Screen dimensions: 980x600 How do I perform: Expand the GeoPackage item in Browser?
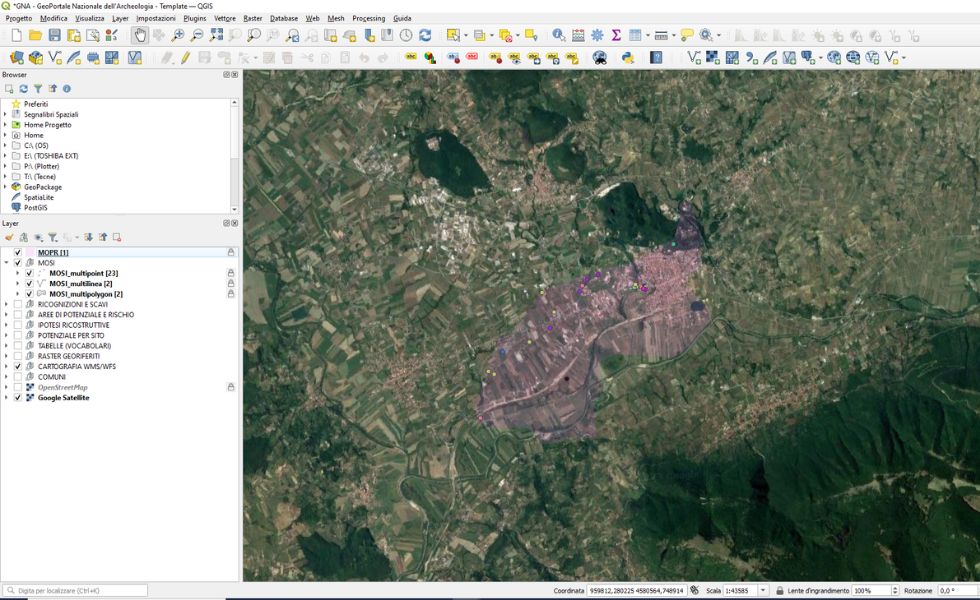click(7, 186)
